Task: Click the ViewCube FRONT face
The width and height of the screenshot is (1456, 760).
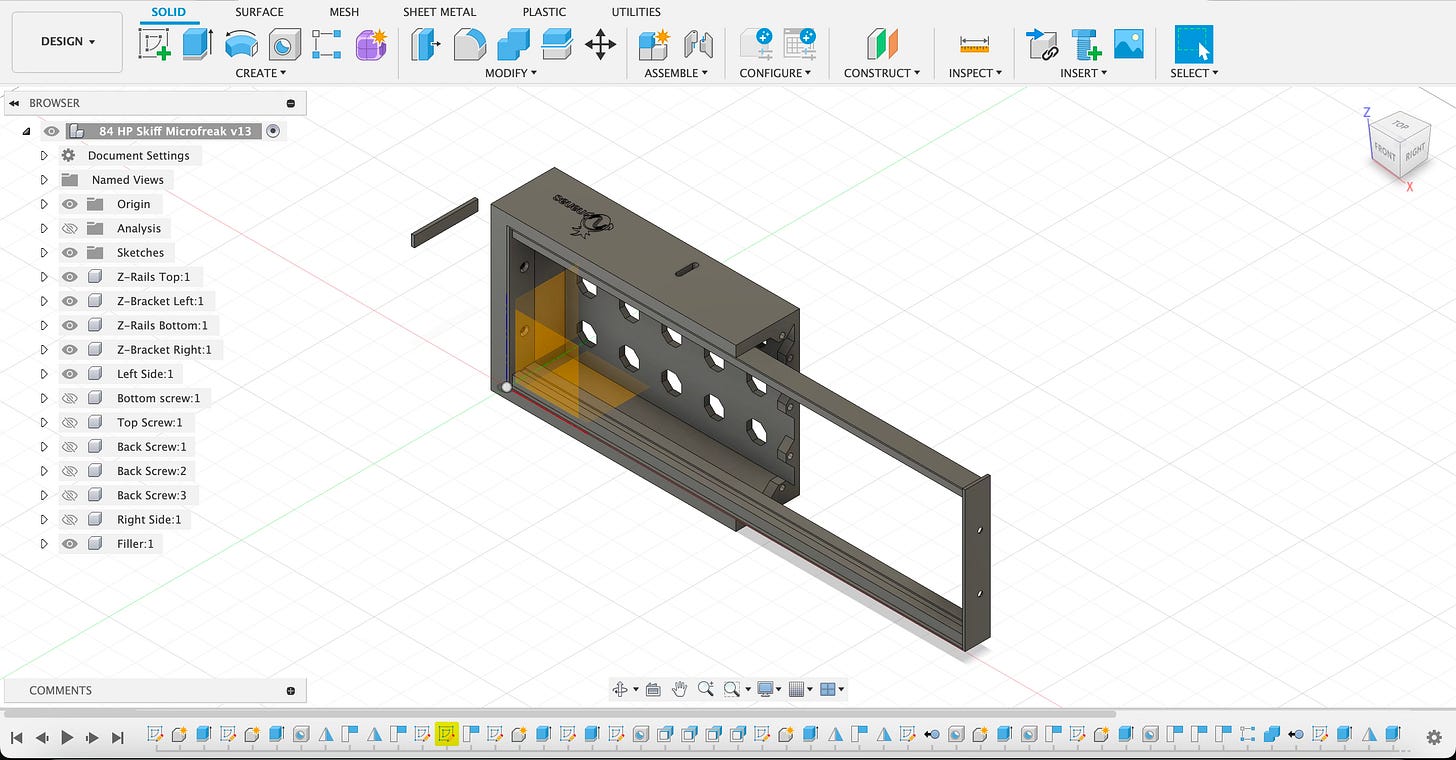Action: (1384, 151)
